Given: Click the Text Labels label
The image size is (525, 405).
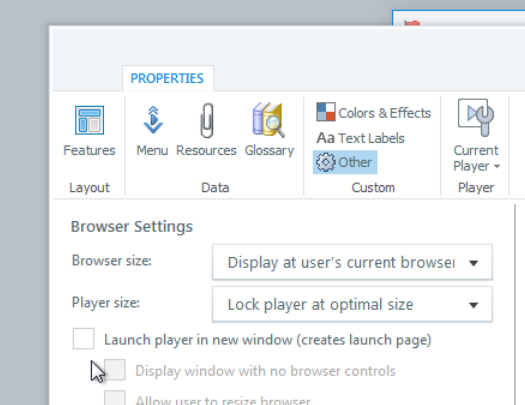Looking at the screenshot, I should (x=371, y=138).
